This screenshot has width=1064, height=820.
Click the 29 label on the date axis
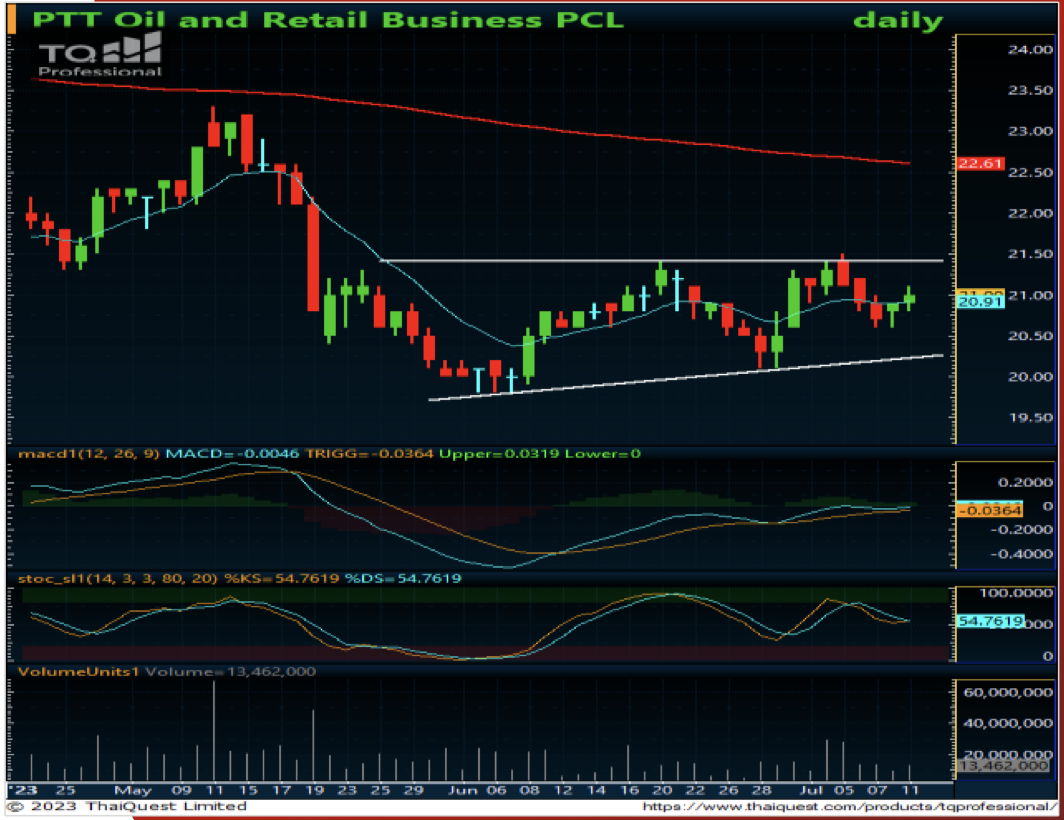(413, 790)
